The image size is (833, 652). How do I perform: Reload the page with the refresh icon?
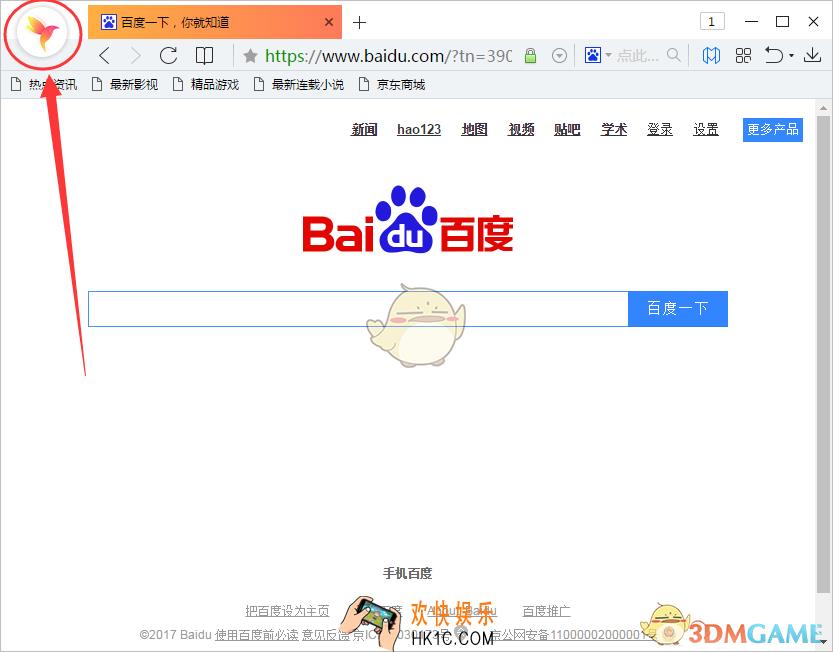click(x=168, y=55)
